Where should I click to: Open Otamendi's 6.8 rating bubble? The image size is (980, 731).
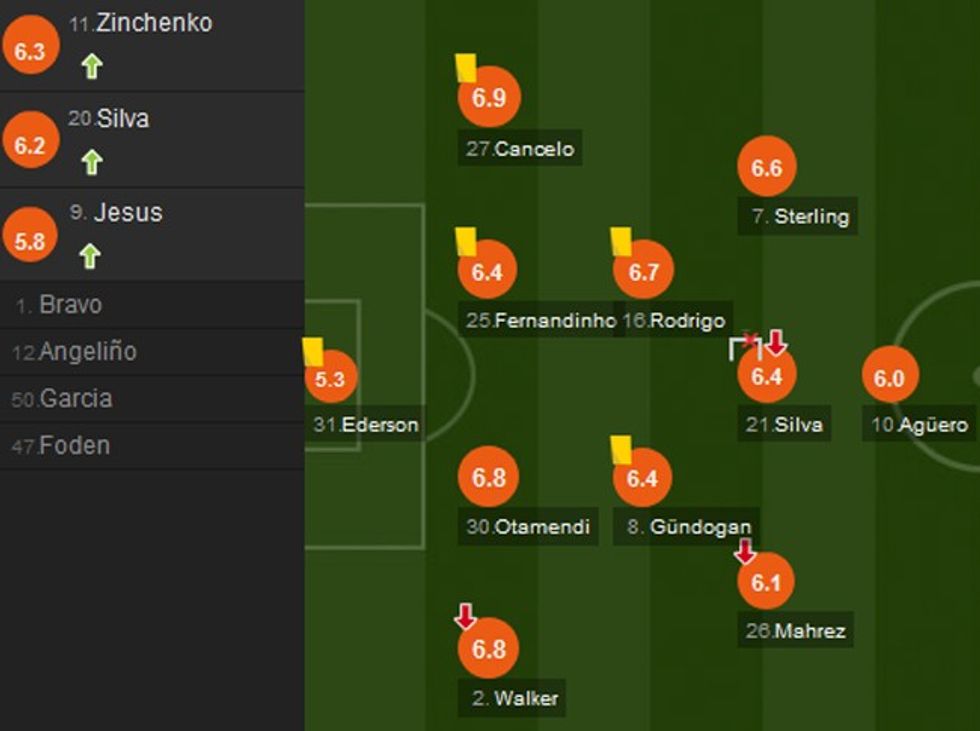tap(488, 478)
